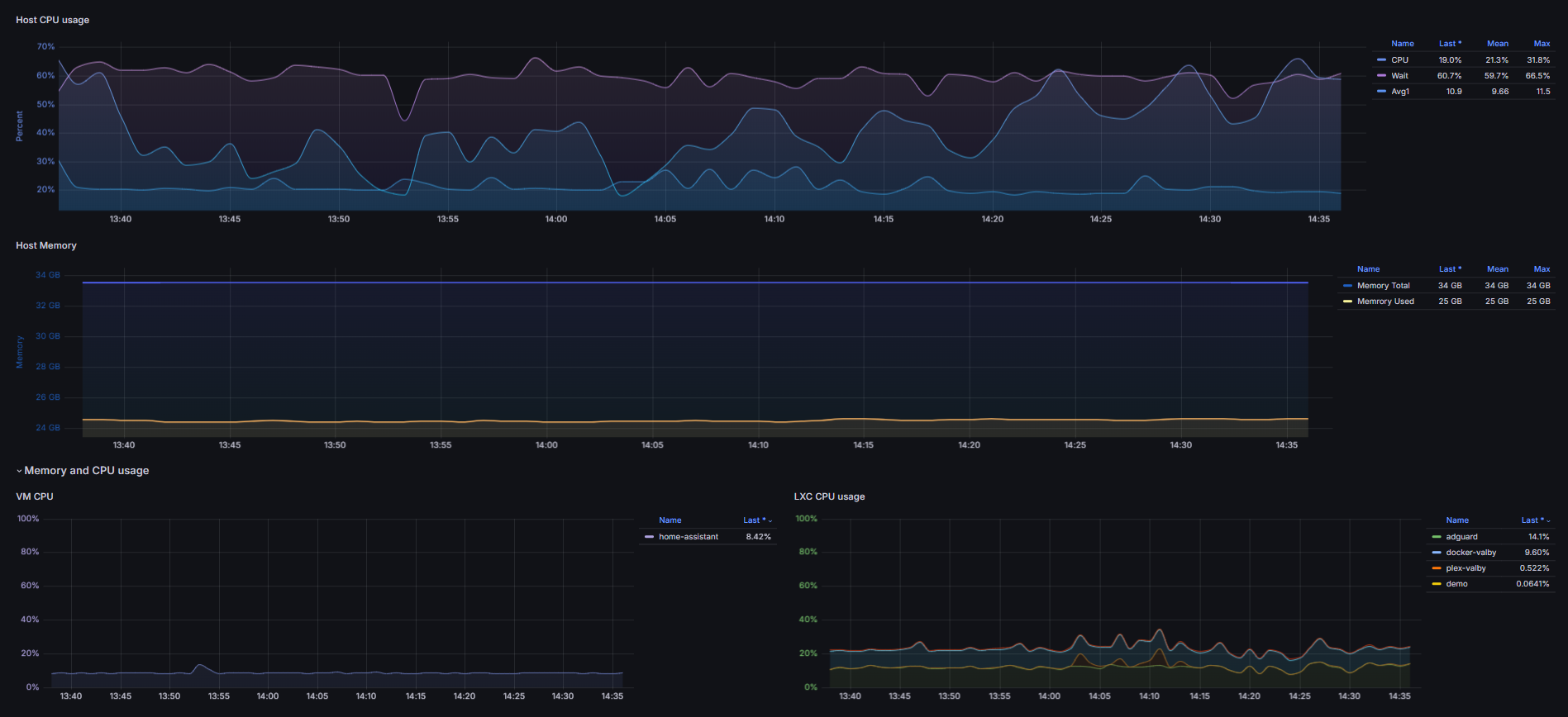
Task: Collapse the Memory and CPU usage row chevron
Action: pyautogui.click(x=19, y=471)
